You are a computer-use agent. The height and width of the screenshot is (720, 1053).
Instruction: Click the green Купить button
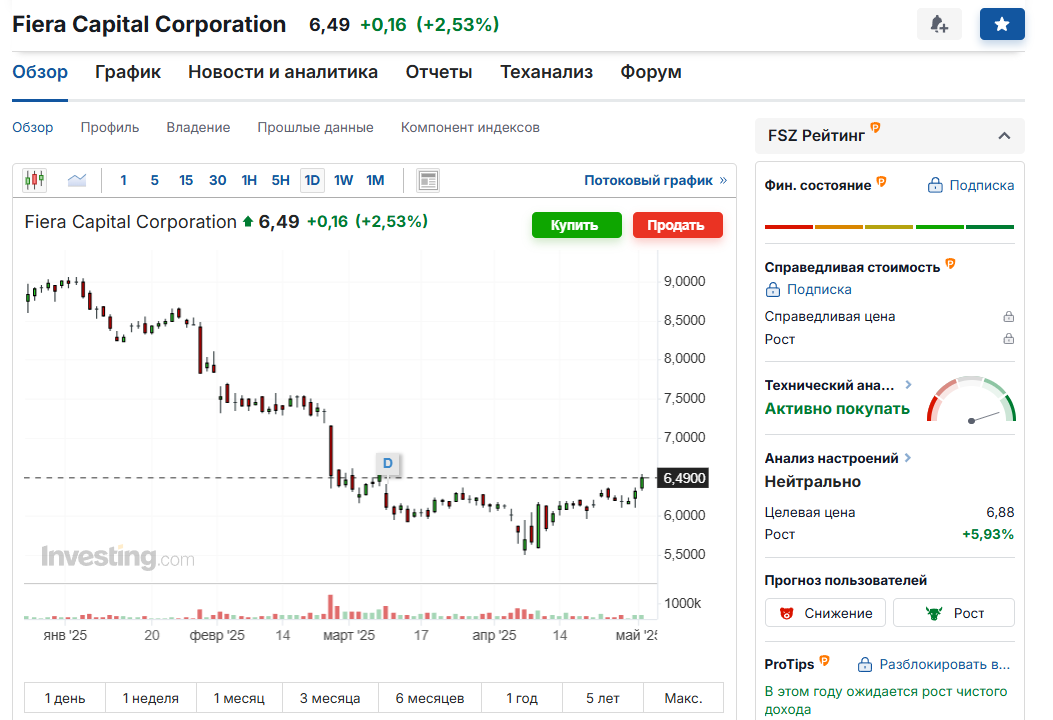click(x=576, y=225)
